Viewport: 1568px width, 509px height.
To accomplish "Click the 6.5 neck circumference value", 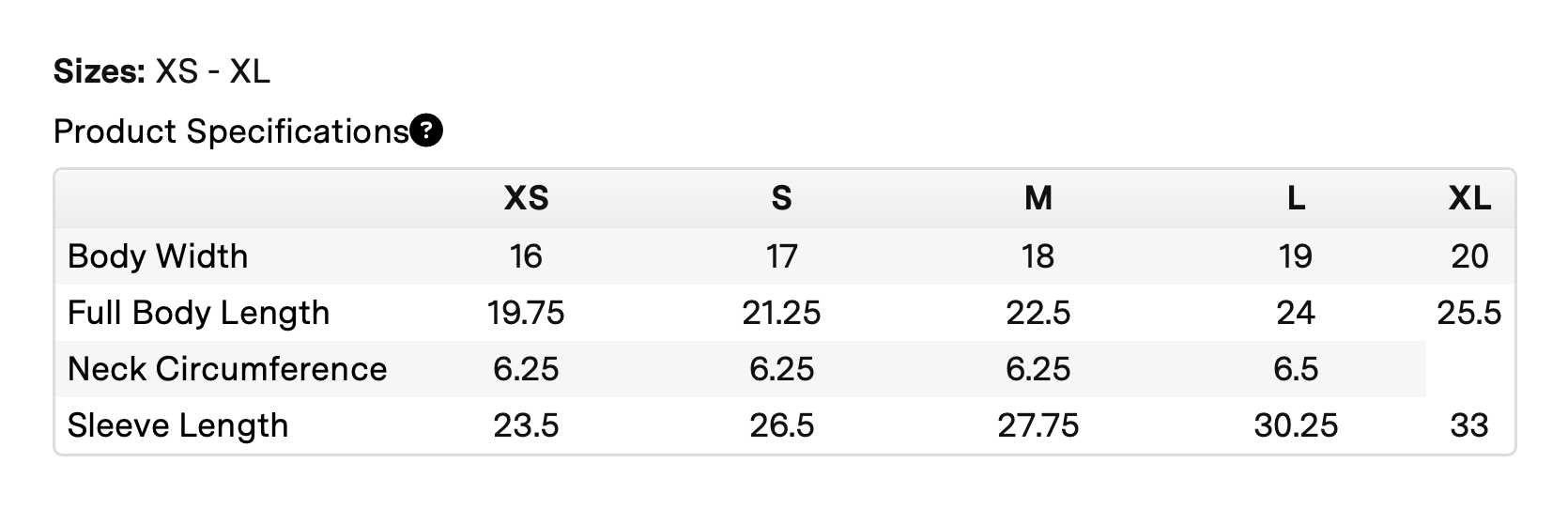I will pyautogui.click(x=1296, y=369).
